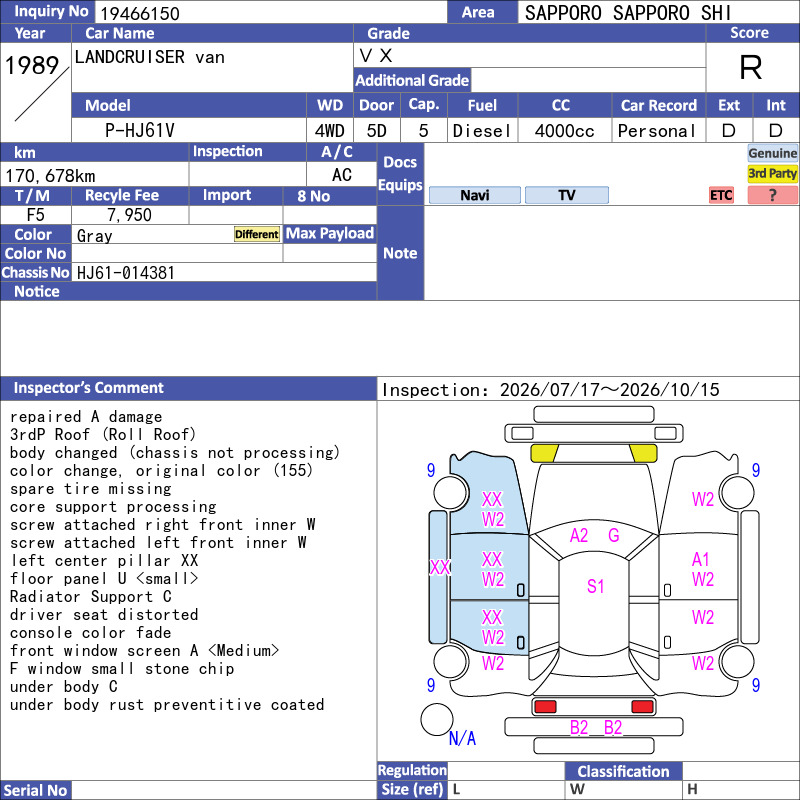
Task: Click the spare tire circle on diagram
Action: 437,719
